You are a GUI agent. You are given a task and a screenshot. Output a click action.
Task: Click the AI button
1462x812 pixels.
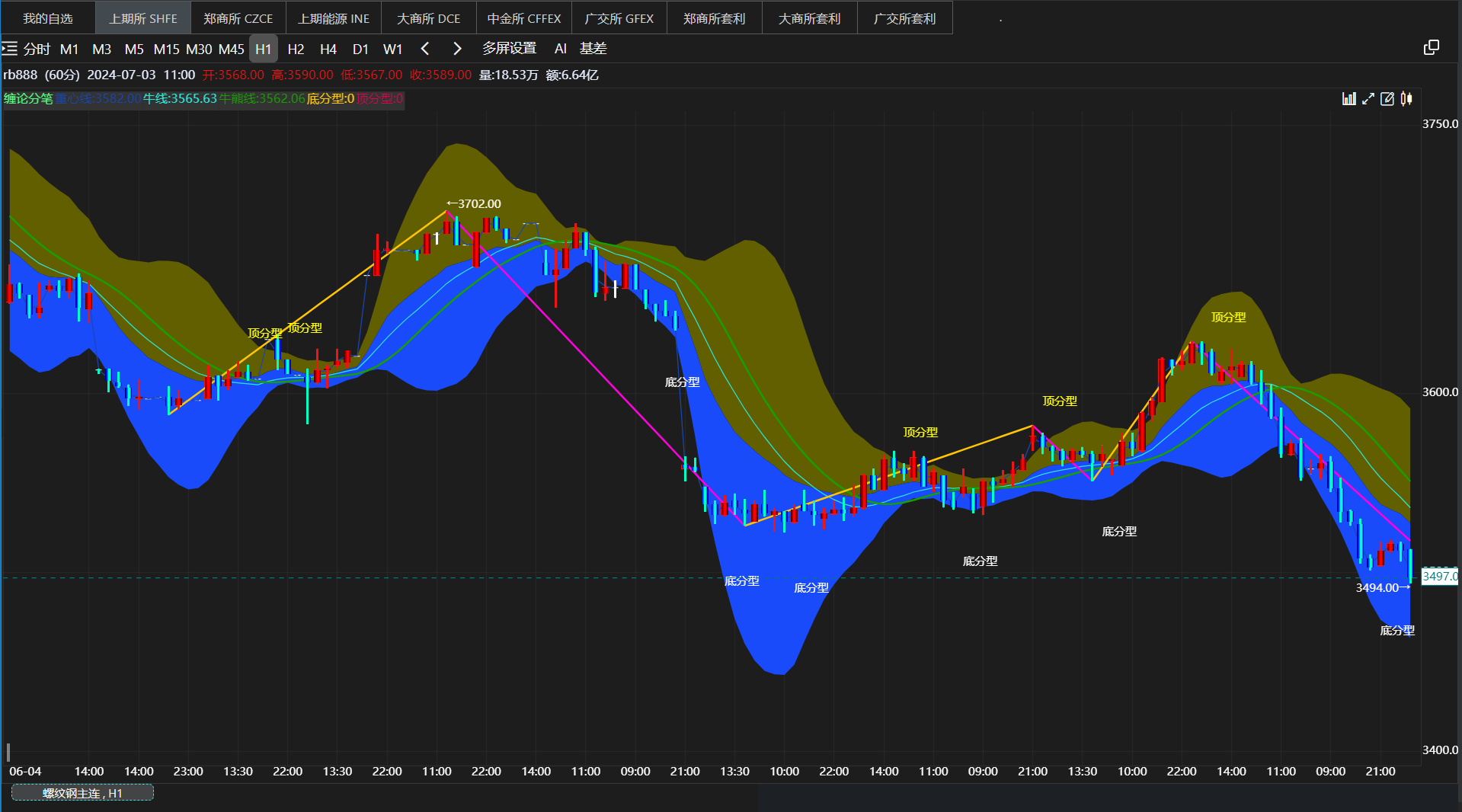pos(561,49)
